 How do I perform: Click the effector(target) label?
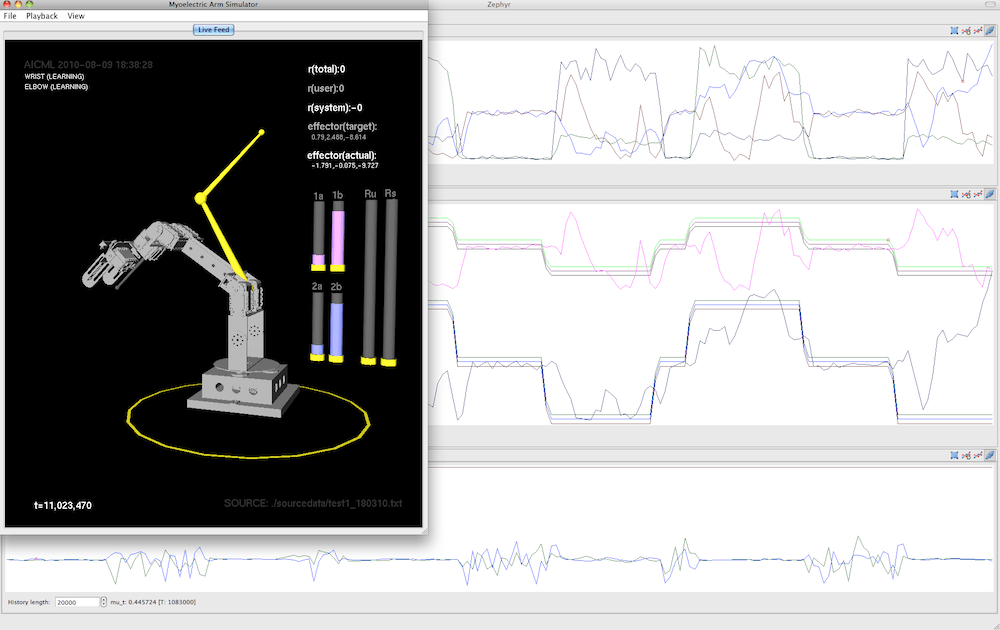(342, 127)
